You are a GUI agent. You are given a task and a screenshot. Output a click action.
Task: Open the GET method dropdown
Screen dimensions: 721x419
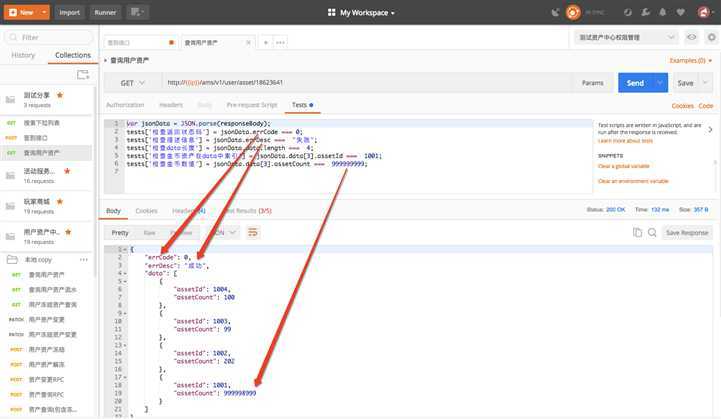(132, 83)
